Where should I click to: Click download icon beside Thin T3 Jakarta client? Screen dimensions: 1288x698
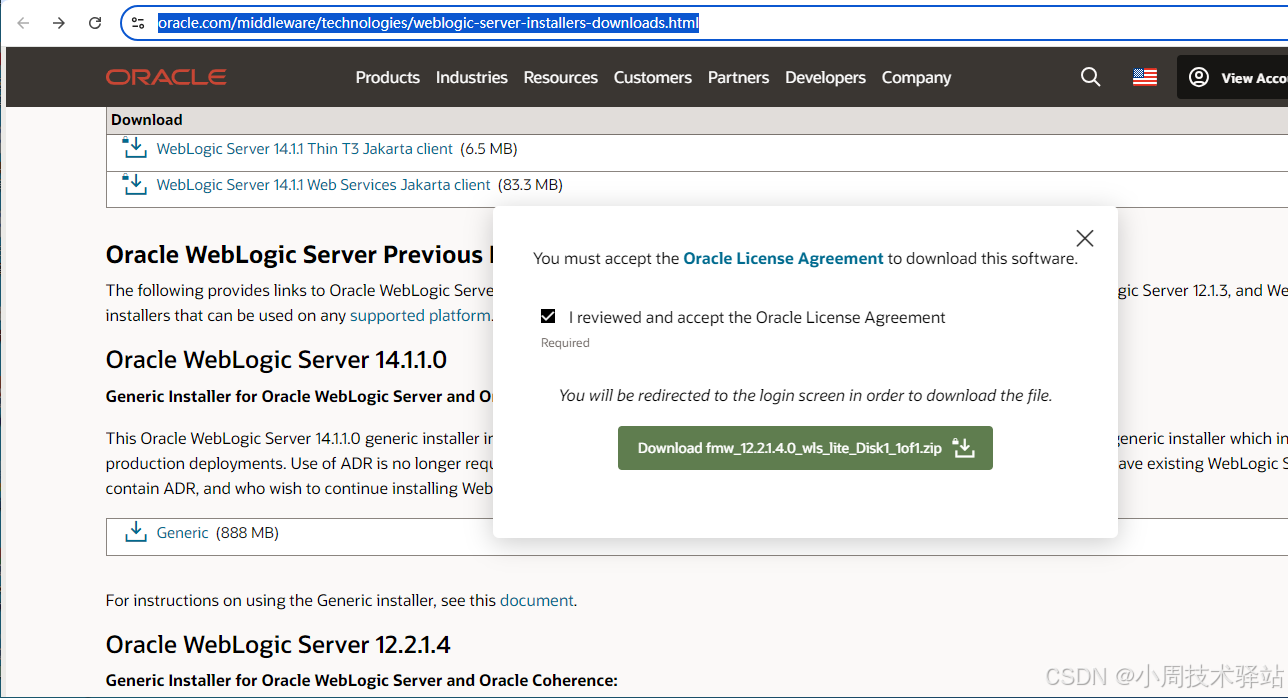(x=134, y=148)
